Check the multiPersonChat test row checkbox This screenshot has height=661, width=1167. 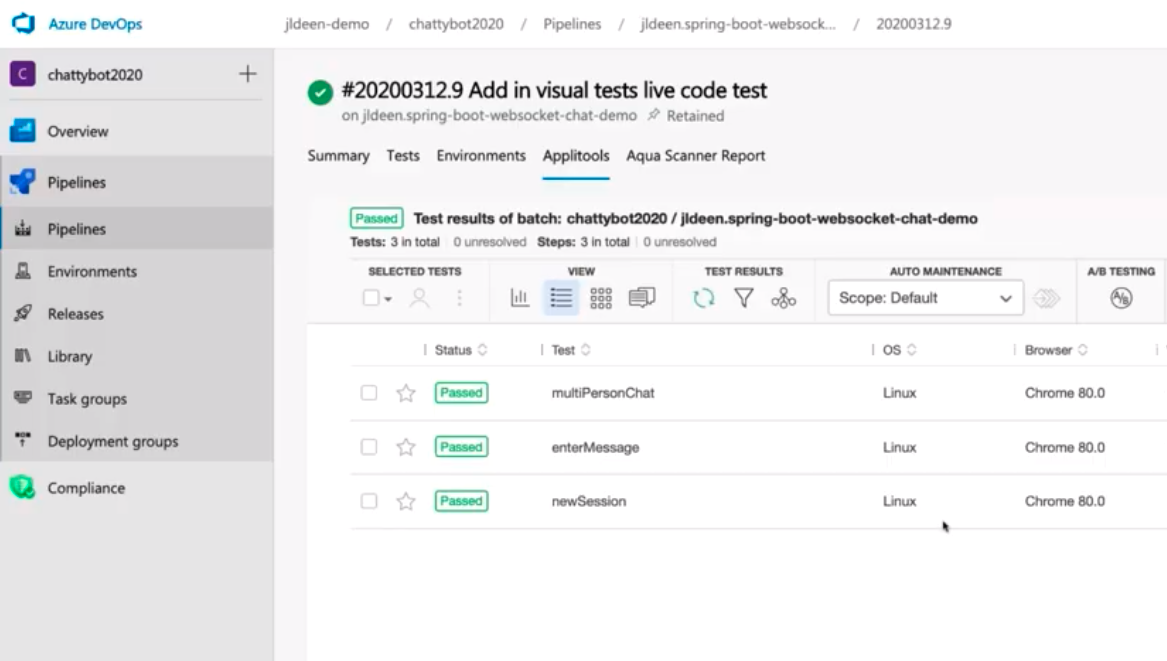click(x=367, y=393)
